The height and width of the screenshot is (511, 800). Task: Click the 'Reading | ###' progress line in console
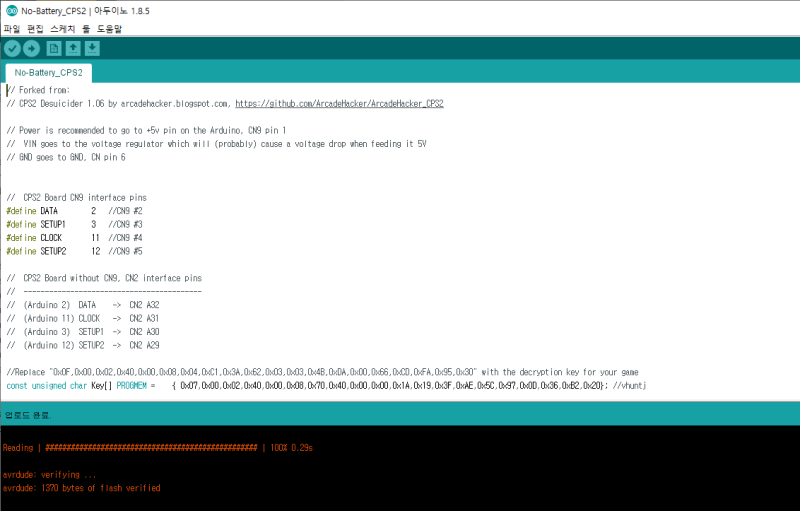coord(158,448)
